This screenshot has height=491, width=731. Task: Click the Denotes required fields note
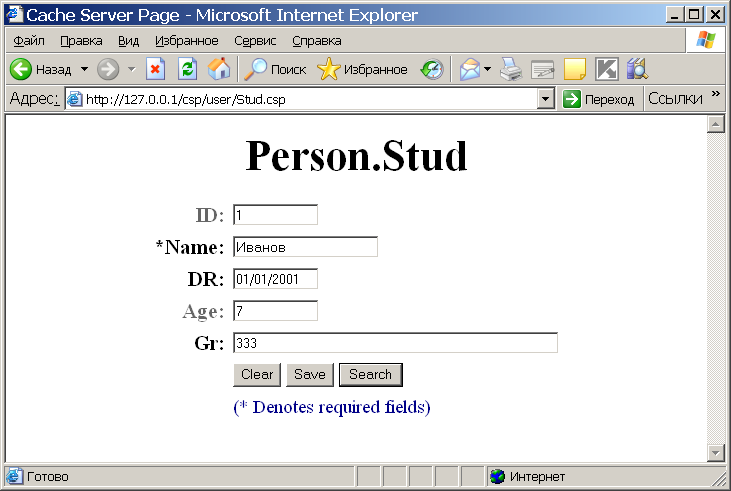click(332, 407)
